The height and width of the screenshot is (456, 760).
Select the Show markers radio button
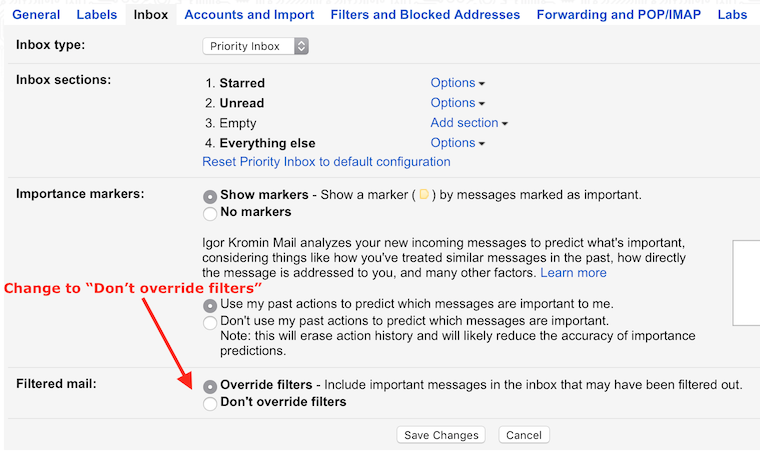[210, 197]
